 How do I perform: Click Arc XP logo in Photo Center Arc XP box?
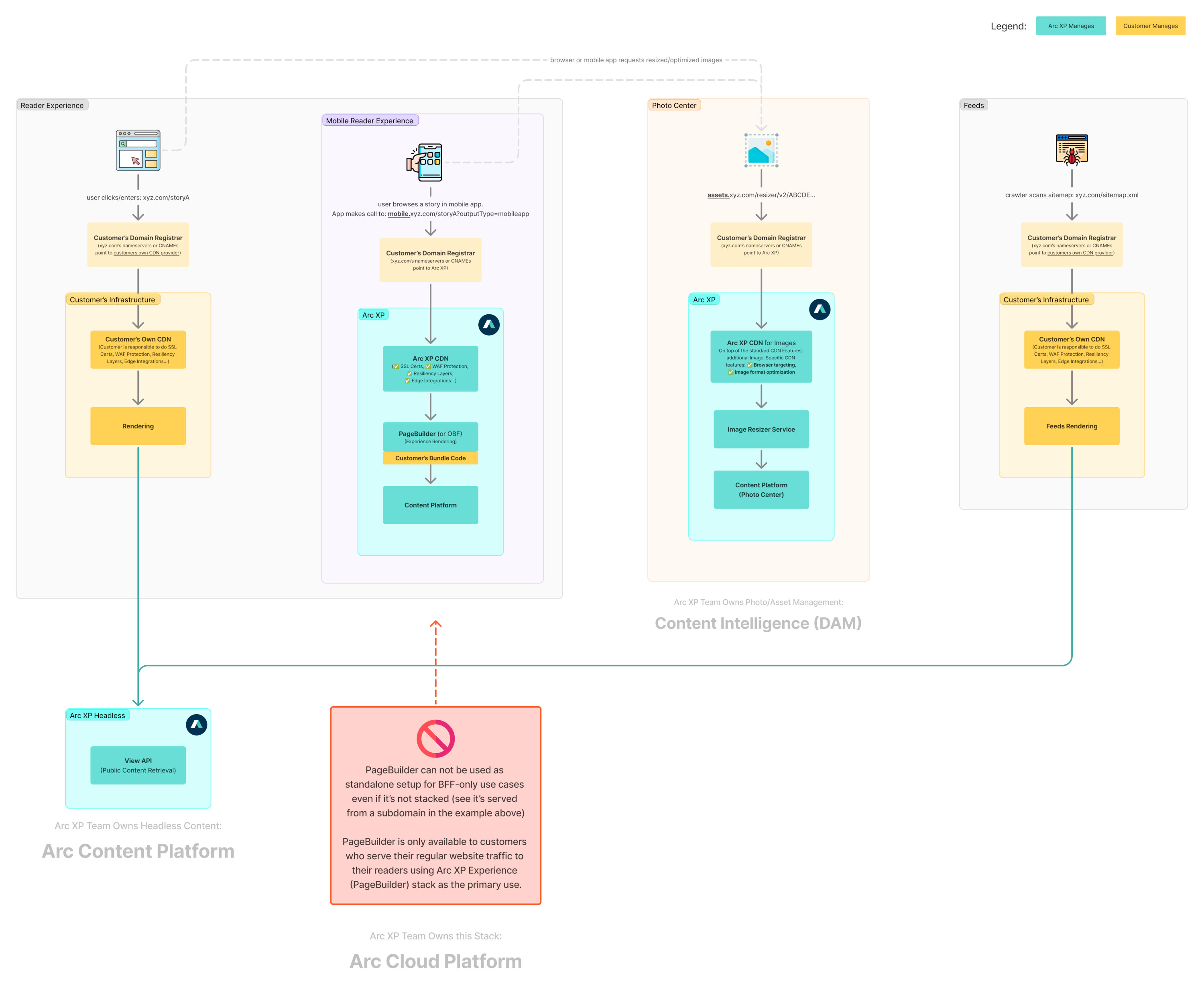point(819,310)
